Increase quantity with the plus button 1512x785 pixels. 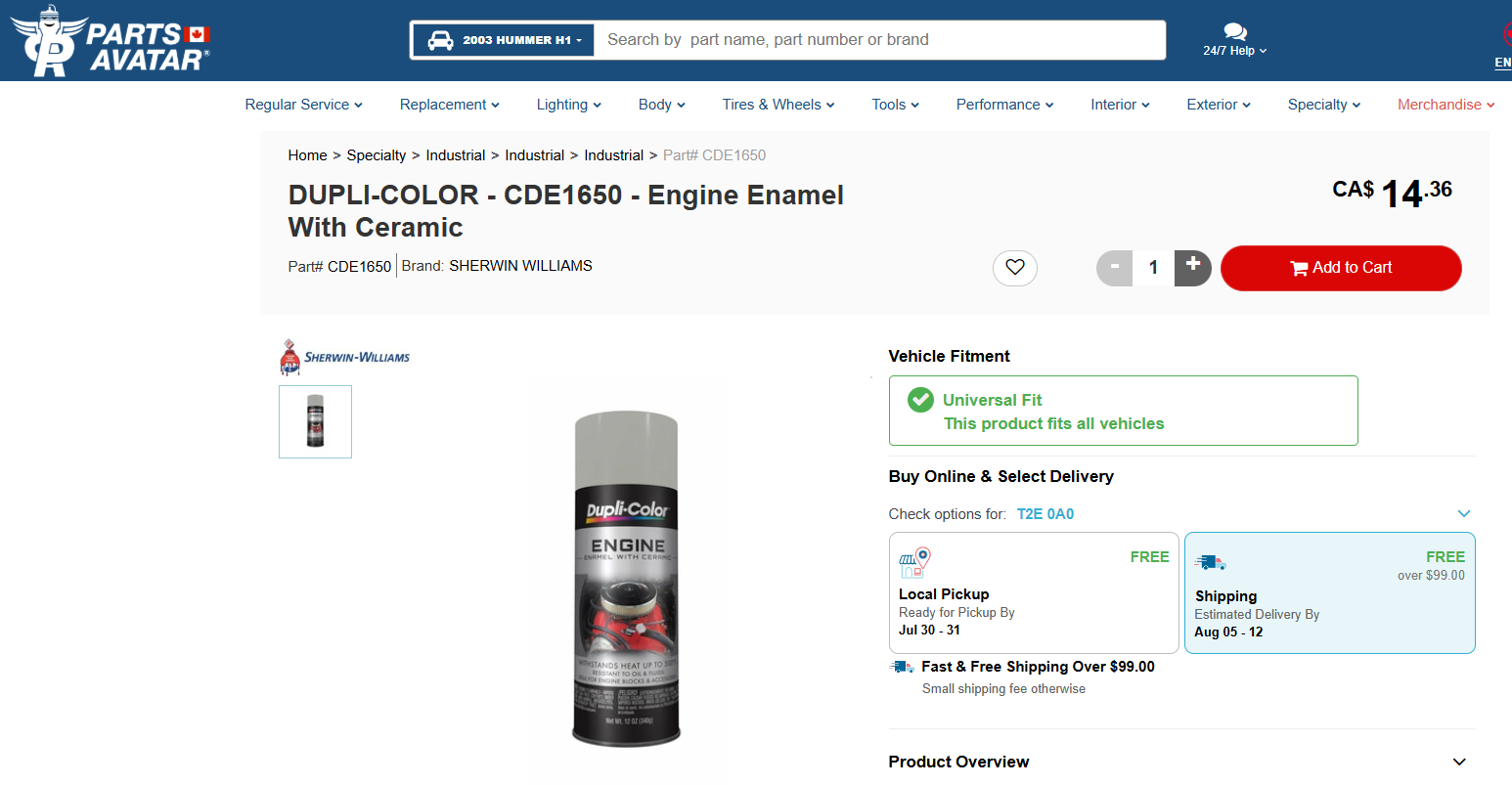1193,268
